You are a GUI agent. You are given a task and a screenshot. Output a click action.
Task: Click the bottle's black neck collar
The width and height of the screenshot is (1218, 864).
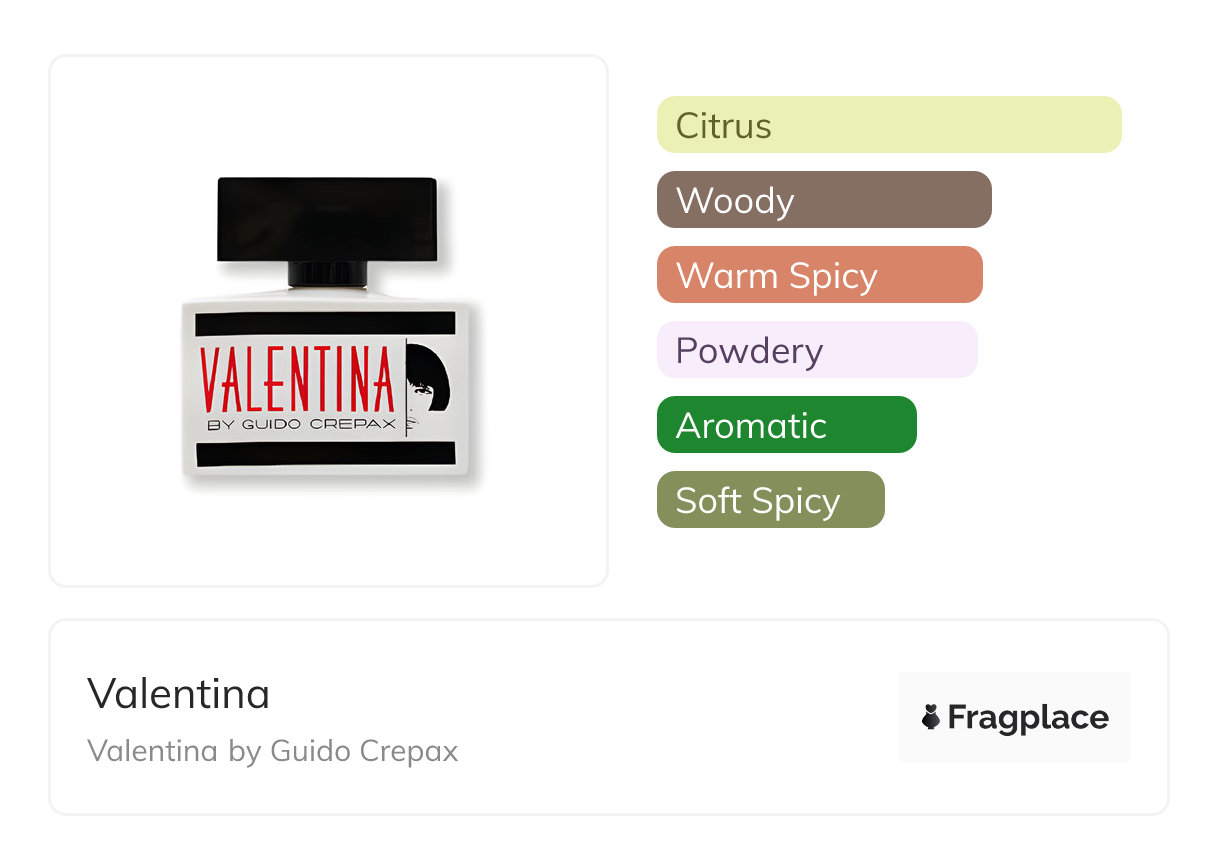point(328,273)
